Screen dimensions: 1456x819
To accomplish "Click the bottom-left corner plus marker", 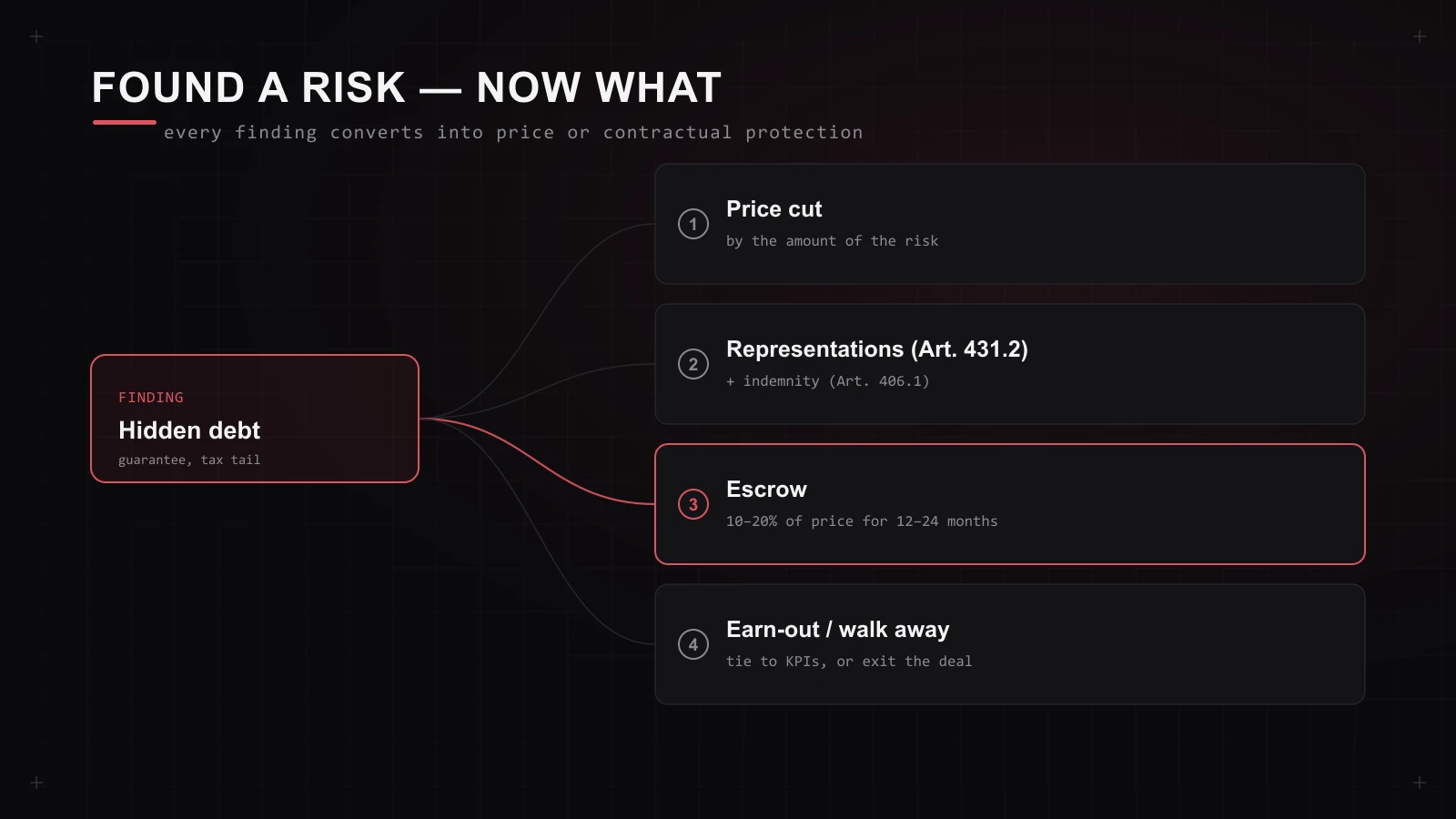I will coord(36,783).
